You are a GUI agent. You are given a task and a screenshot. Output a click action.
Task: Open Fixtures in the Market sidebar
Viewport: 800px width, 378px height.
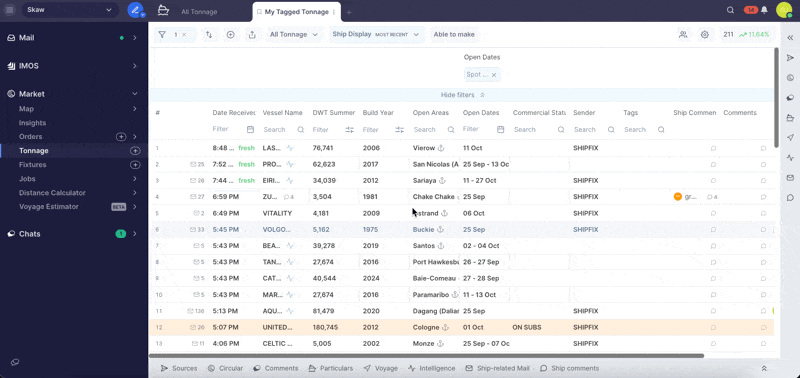(x=33, y=165)
